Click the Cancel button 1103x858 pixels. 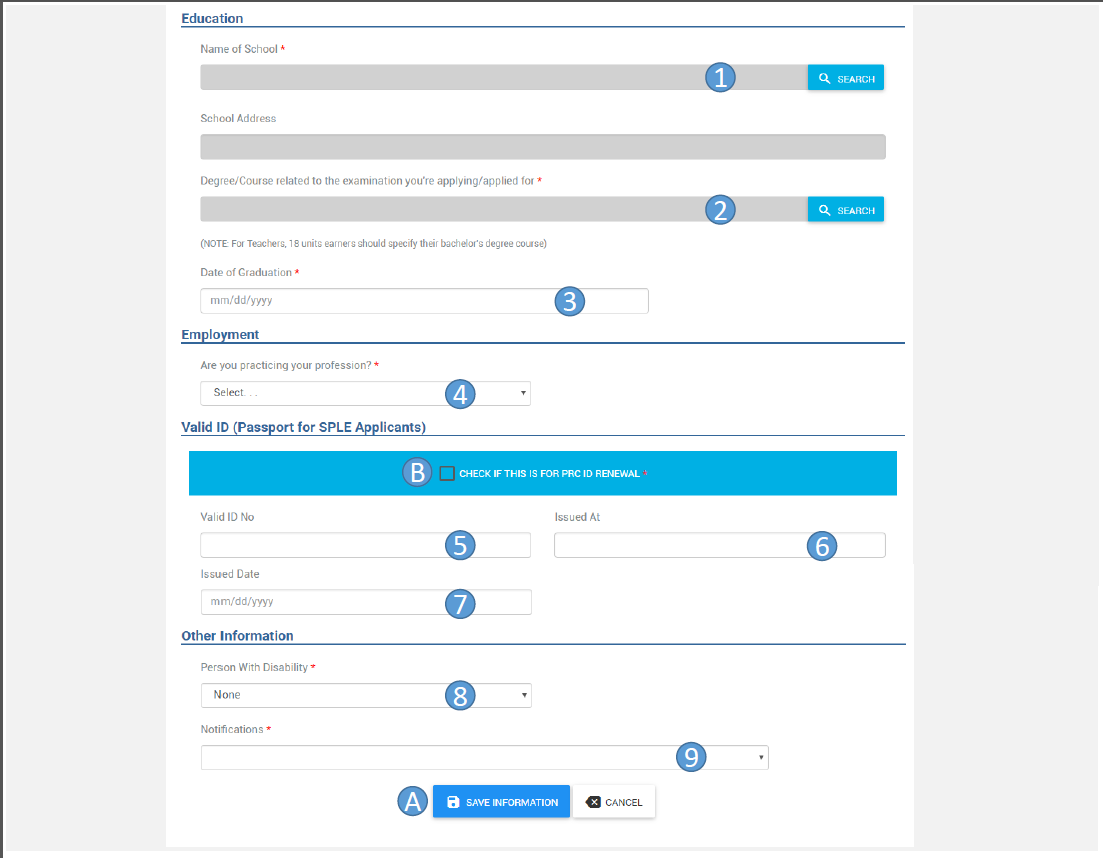613,802
